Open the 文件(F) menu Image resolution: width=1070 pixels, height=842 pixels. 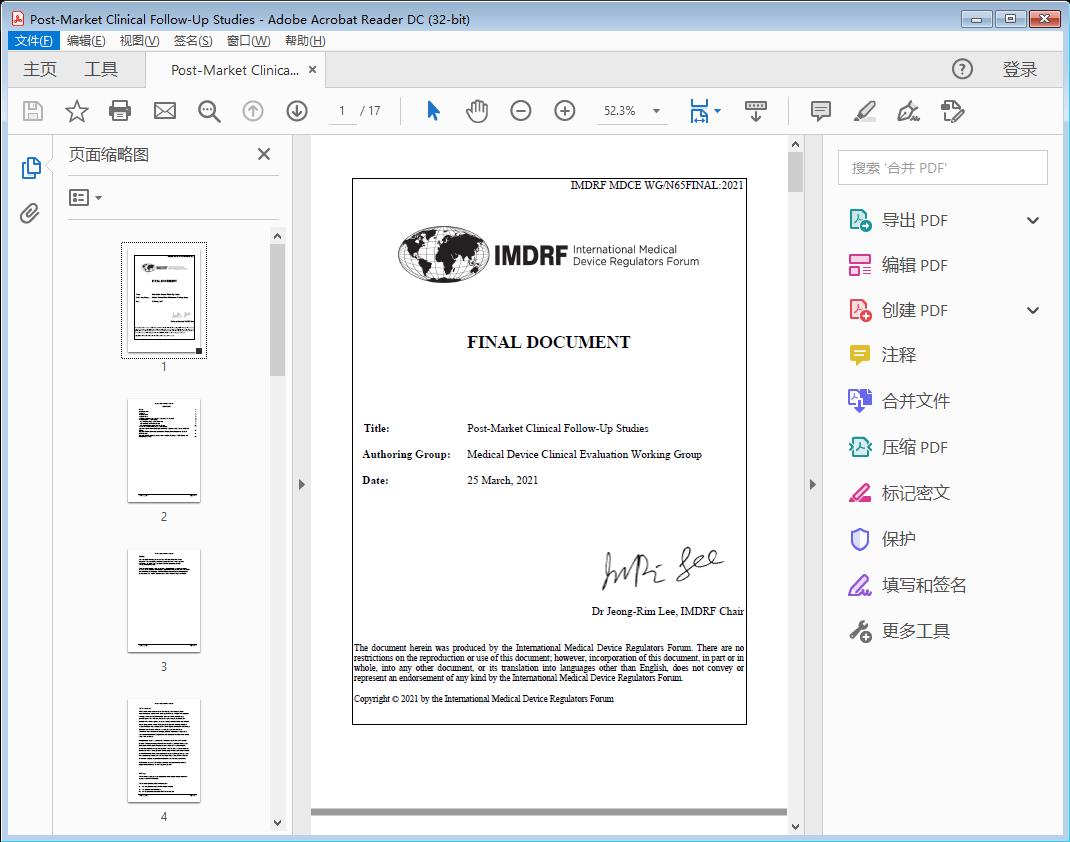34,41
